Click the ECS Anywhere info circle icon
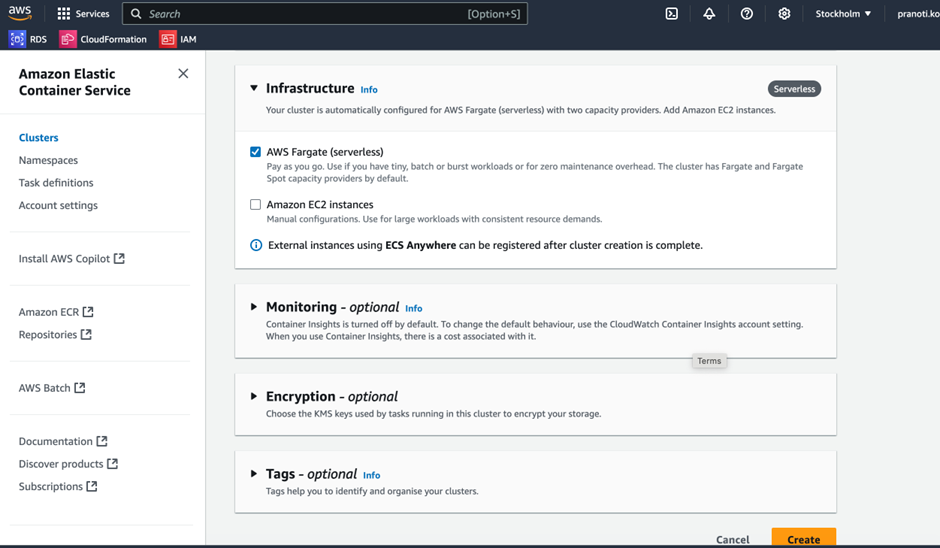The image size is (940, 548). point(256,245)
